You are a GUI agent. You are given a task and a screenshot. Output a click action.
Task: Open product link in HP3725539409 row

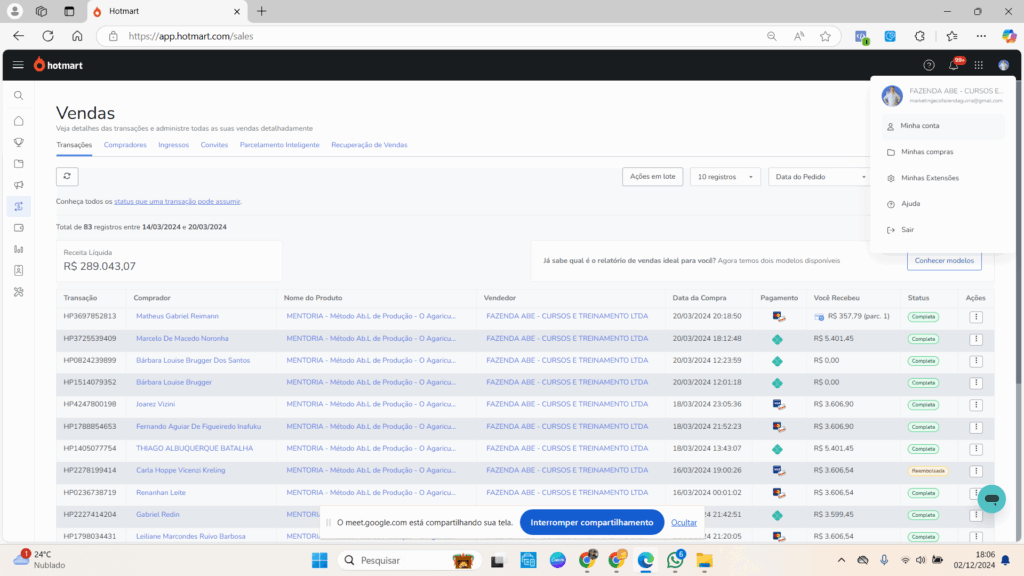pos(371,338)
